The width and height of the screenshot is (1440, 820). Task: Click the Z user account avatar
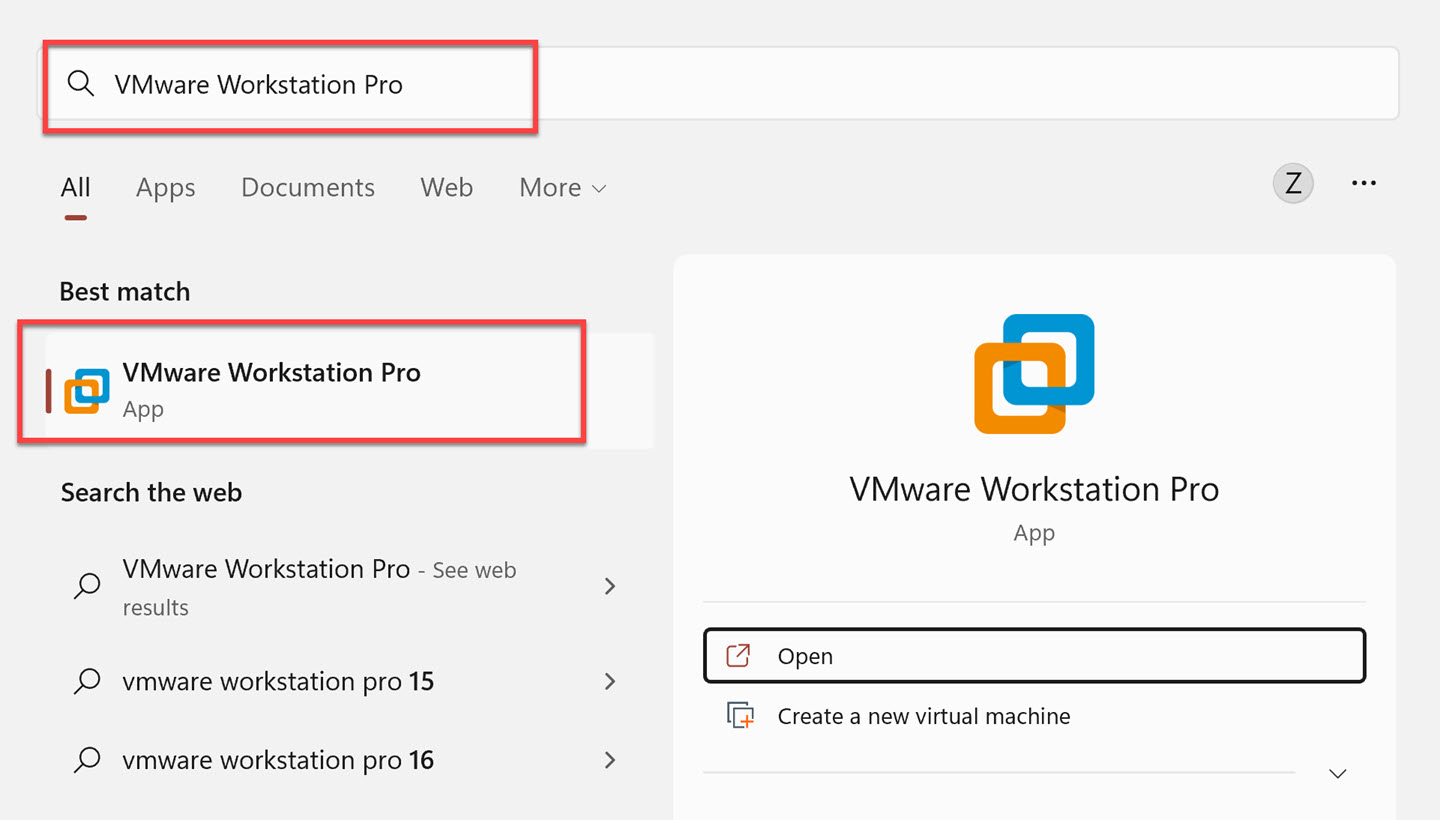[x=1293, y=184]
